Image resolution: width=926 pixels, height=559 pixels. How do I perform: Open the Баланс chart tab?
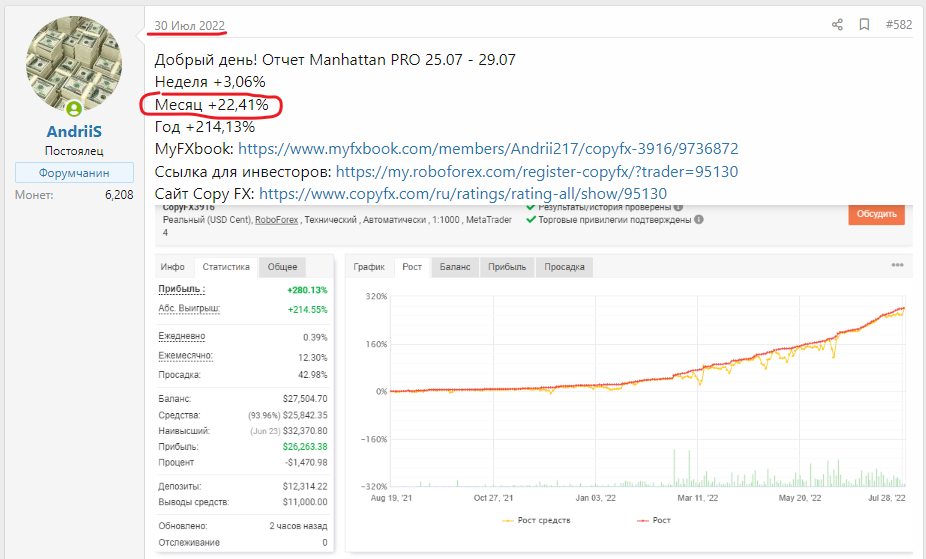click(x=455, y=267)
